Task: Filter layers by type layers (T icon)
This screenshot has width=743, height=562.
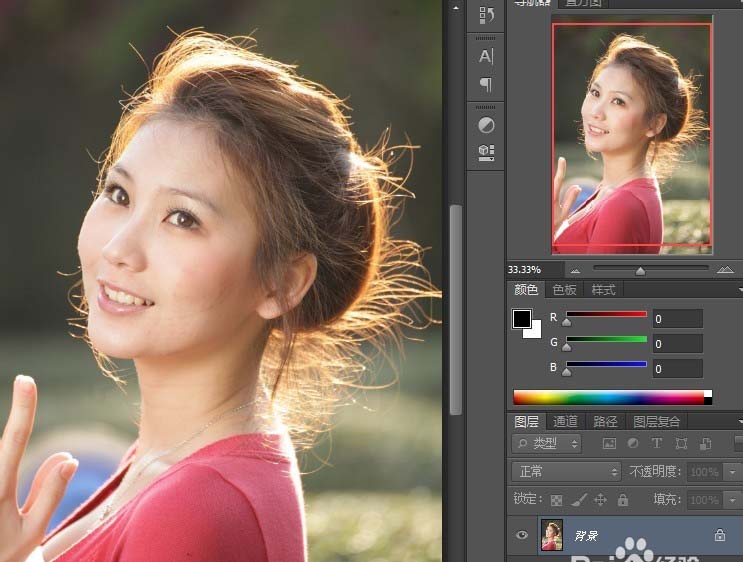Action: 657,443
